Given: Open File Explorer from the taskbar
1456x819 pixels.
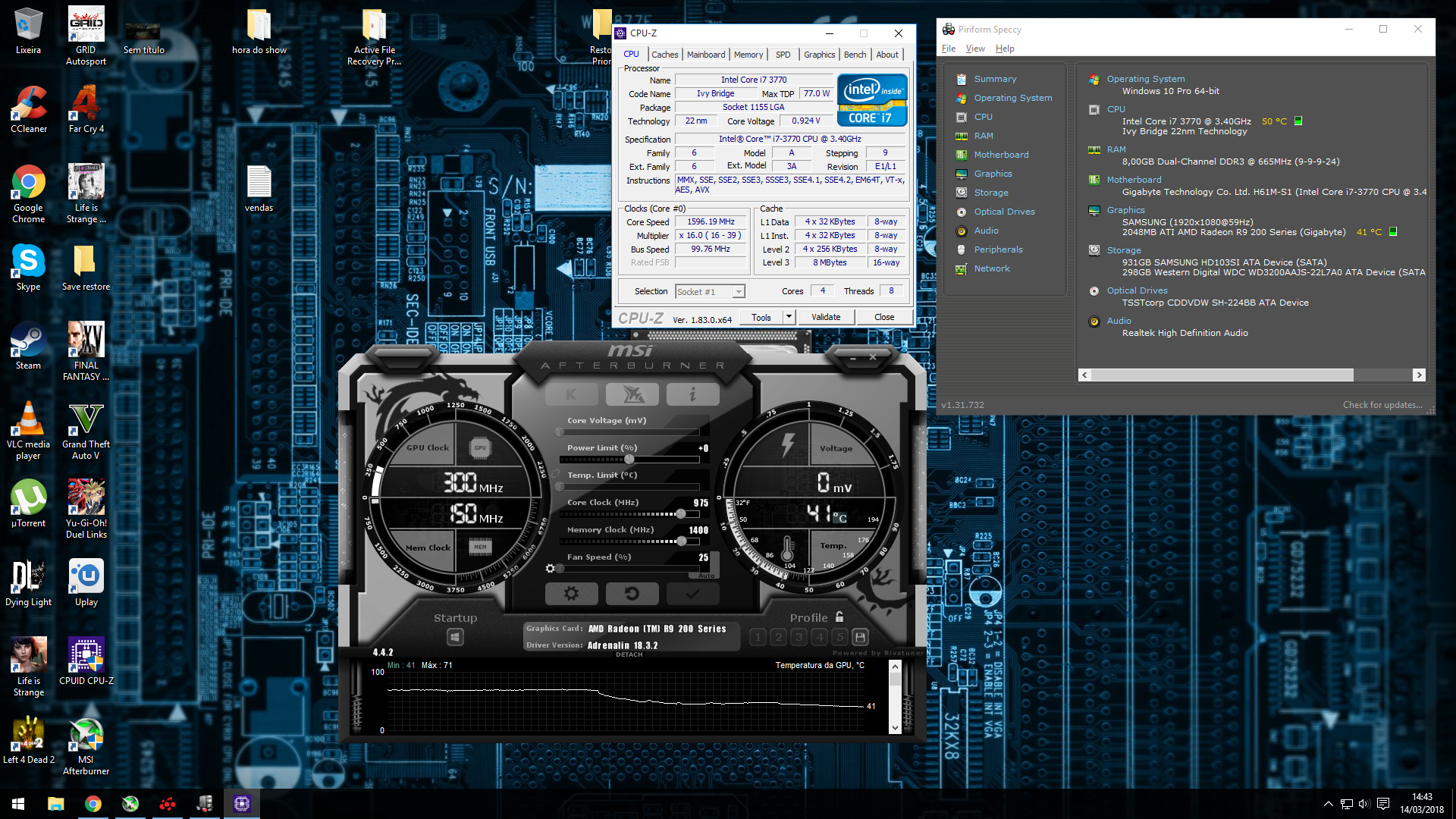Looking at the screenshot, I should (x=56, y=804).
